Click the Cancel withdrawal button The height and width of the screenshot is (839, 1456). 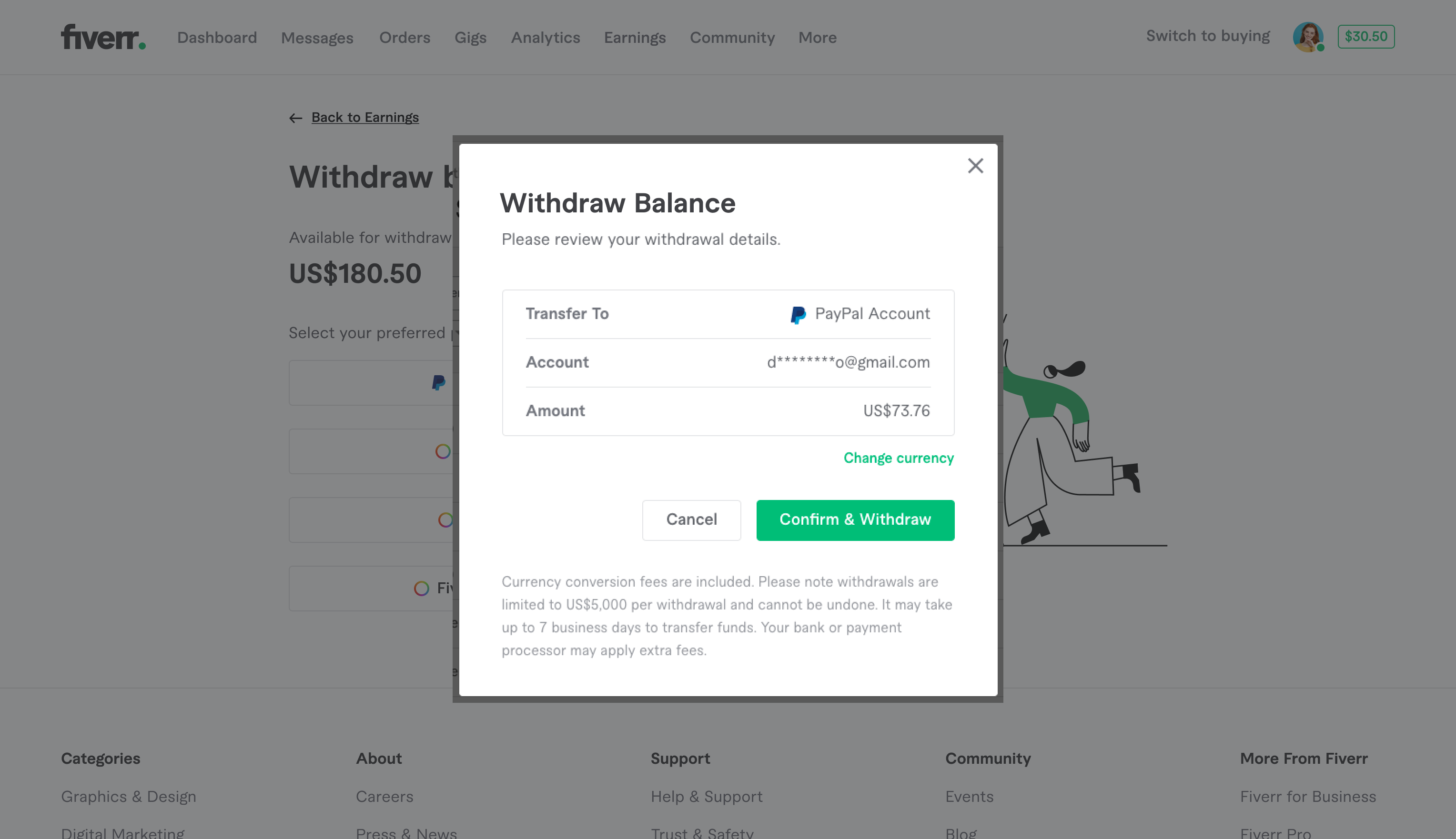coord(692,520)
